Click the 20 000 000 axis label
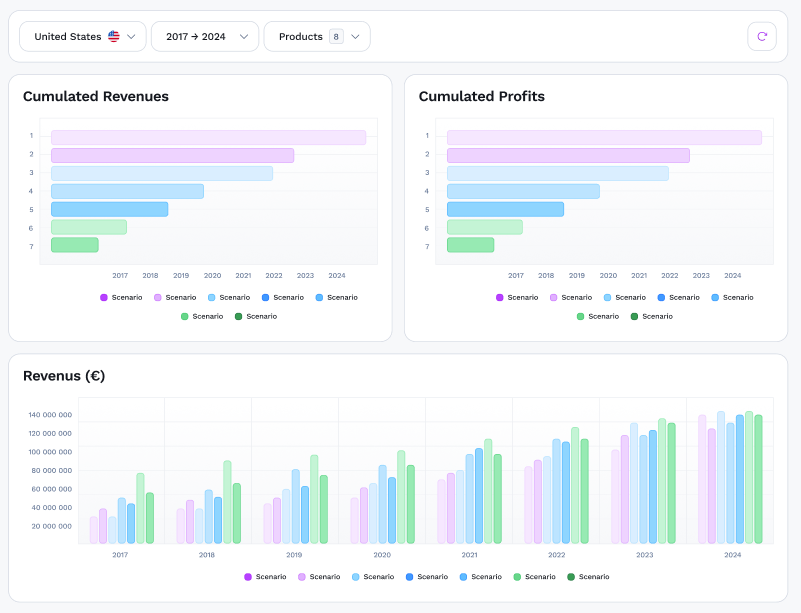The image size is (801, 613). (52, 526)
